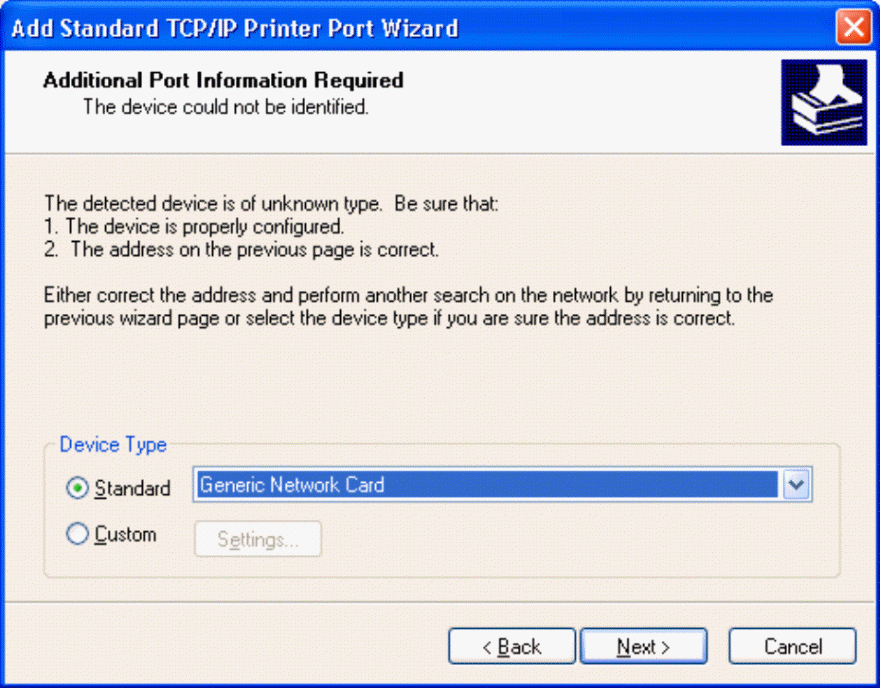
Task: Expand the Generic Network Card dropdown arrow
Action: click(796, 484)
